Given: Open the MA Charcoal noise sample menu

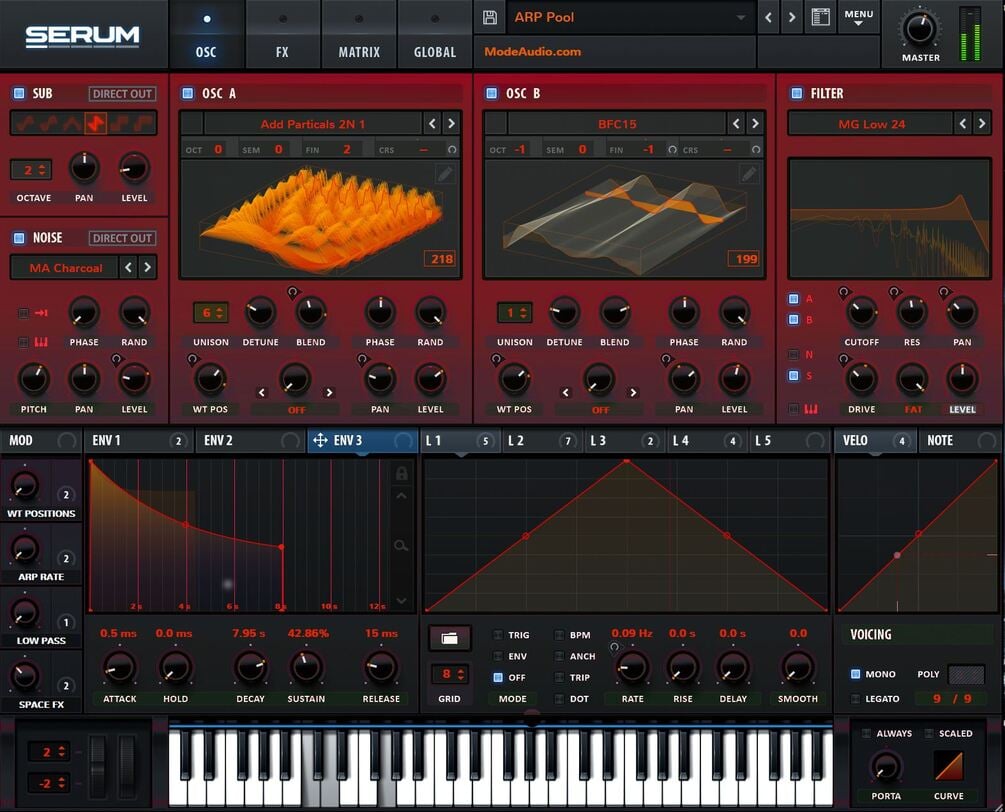Looking at the screenshot, I should (65, 267).
